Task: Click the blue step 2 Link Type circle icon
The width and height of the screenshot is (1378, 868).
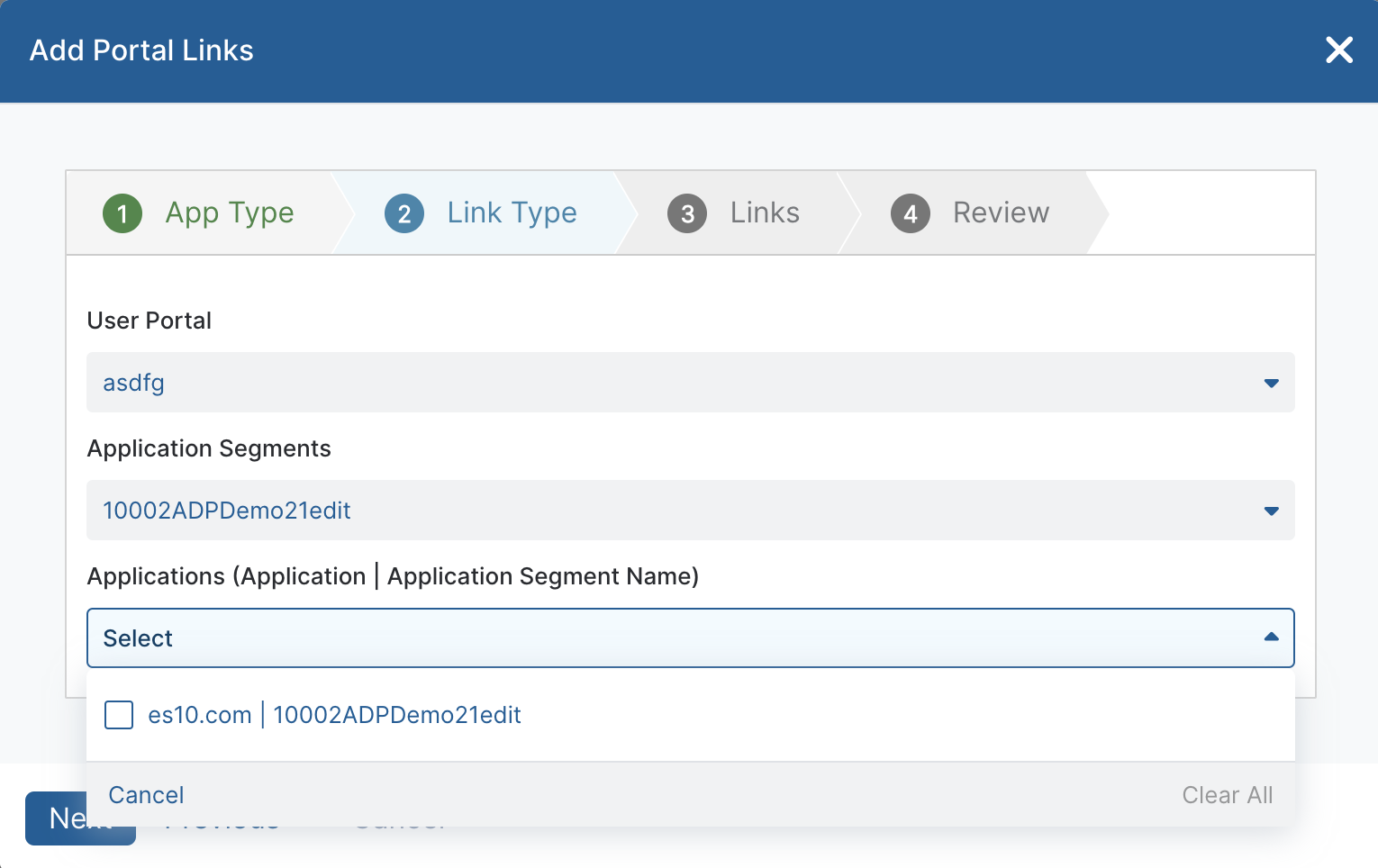Action: click(x=404, y=213)
